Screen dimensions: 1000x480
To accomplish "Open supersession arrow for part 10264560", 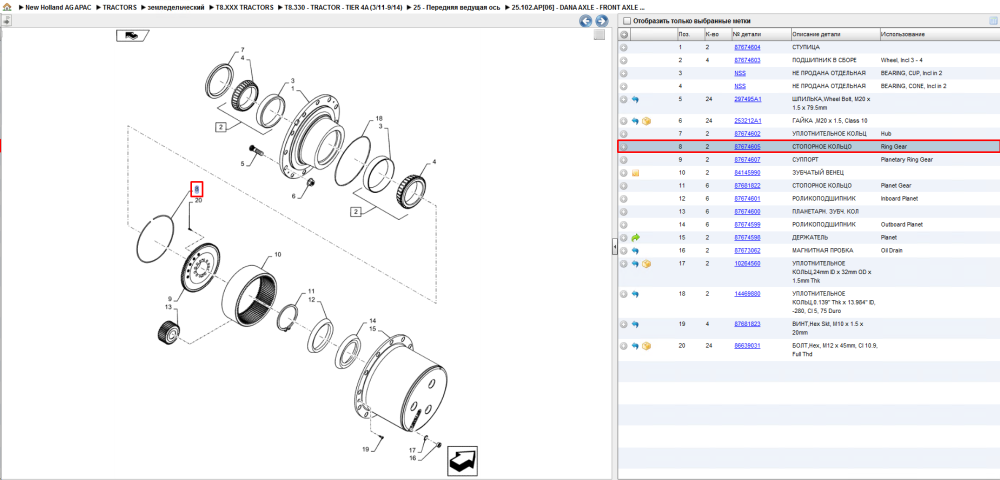I will point(635,263).
